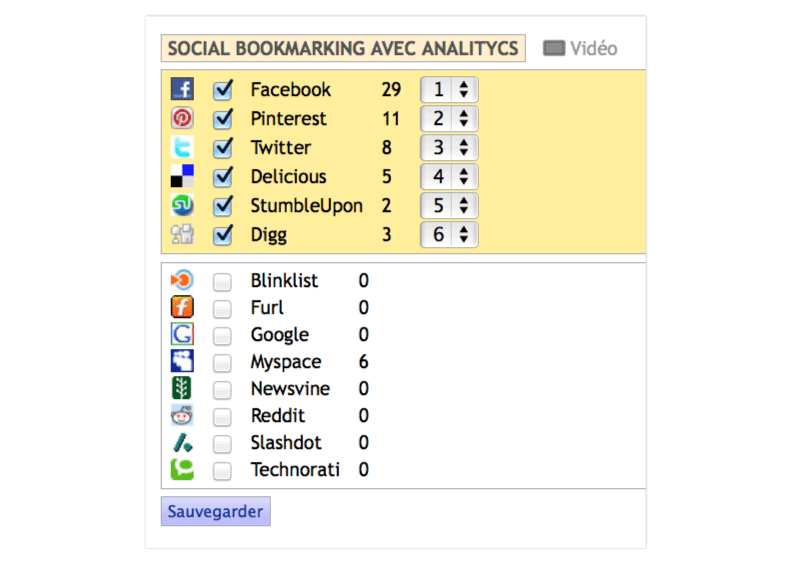Disable the Digg checkbox

(x=224, y=235)
